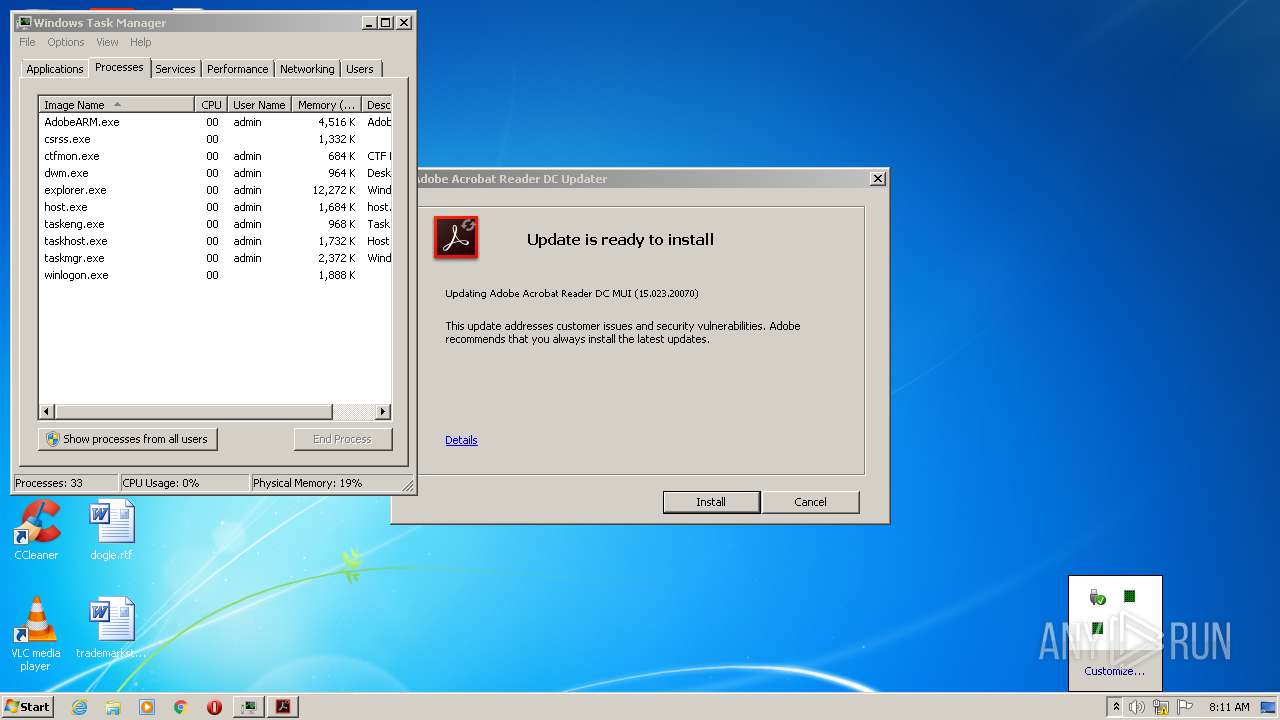
Task: Sort processes by Description column header
Action: 377,104
